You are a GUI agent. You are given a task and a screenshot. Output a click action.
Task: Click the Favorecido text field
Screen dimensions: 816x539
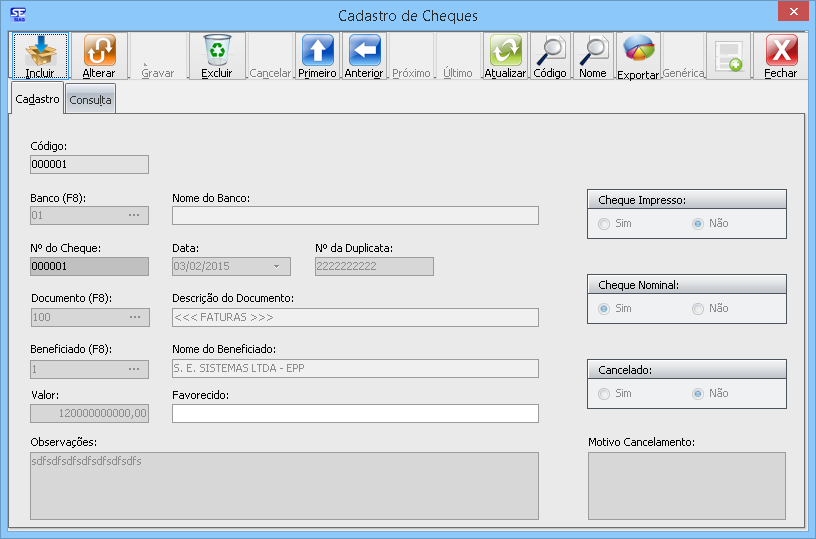(x=355, y=414)
